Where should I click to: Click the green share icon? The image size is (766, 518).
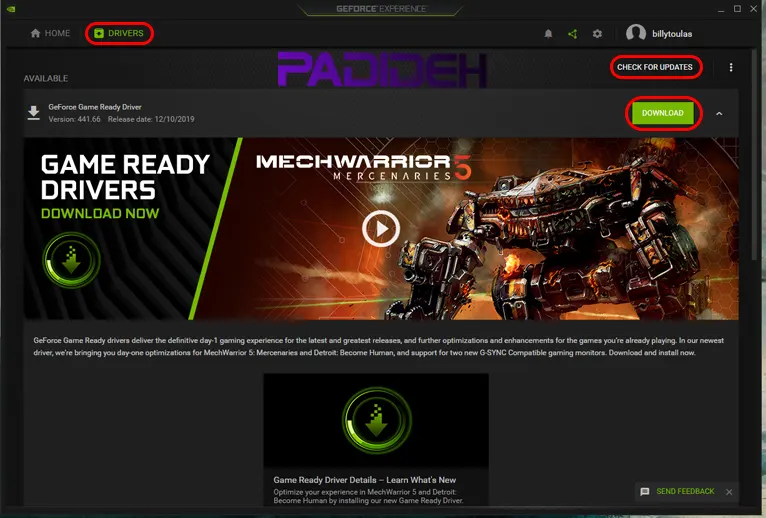pos(573,34)
